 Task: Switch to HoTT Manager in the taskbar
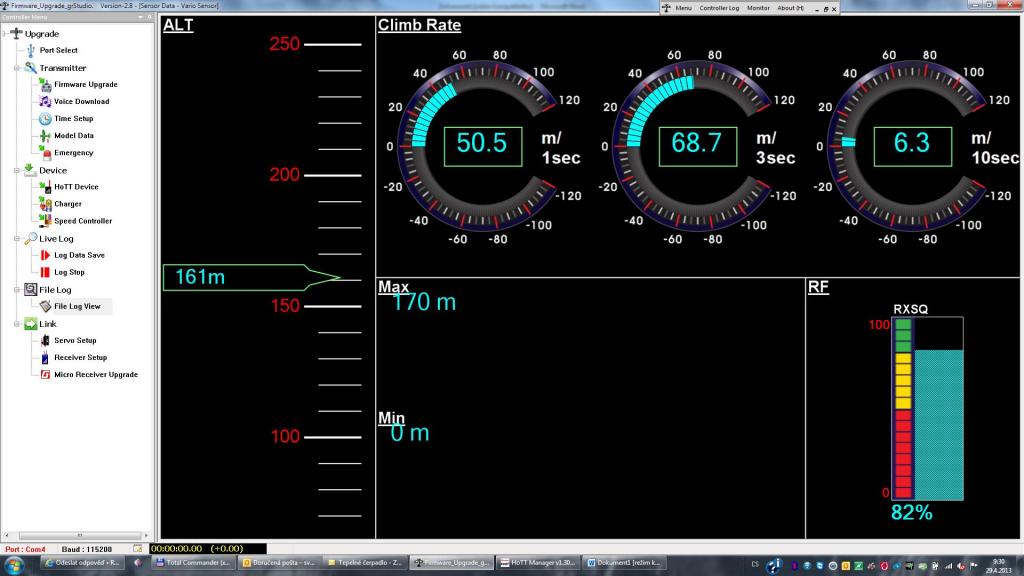[538, 563]
